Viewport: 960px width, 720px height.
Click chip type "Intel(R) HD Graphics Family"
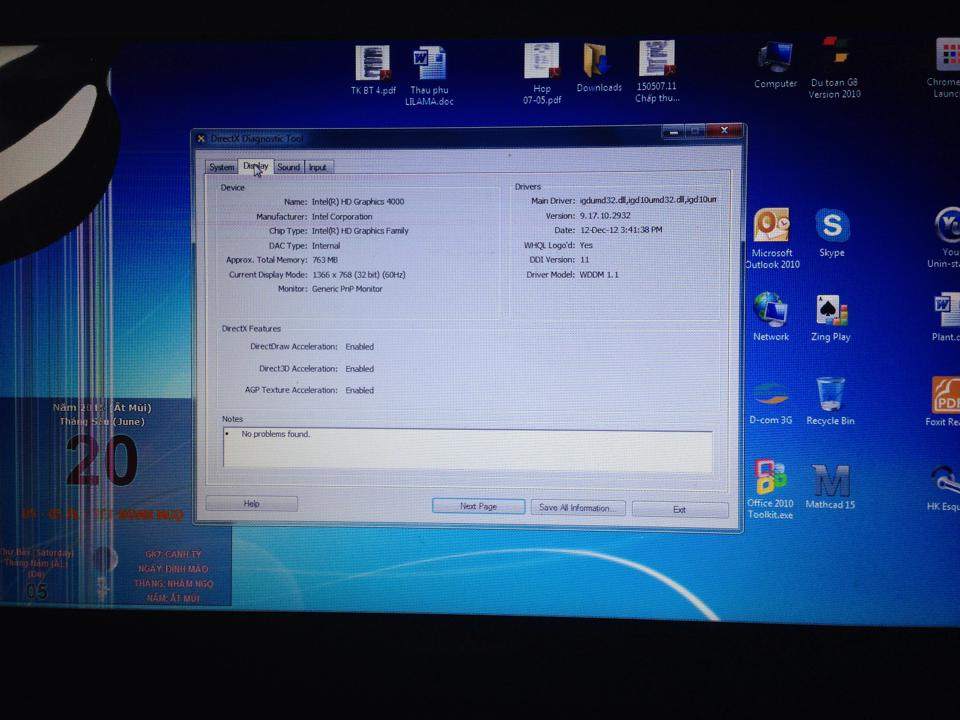coord(360,231)
